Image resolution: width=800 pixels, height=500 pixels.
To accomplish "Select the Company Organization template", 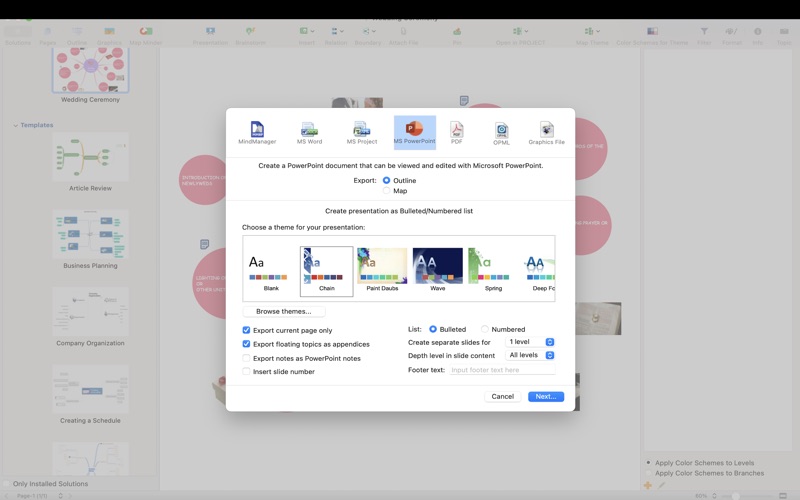I will tap(90, 311).
